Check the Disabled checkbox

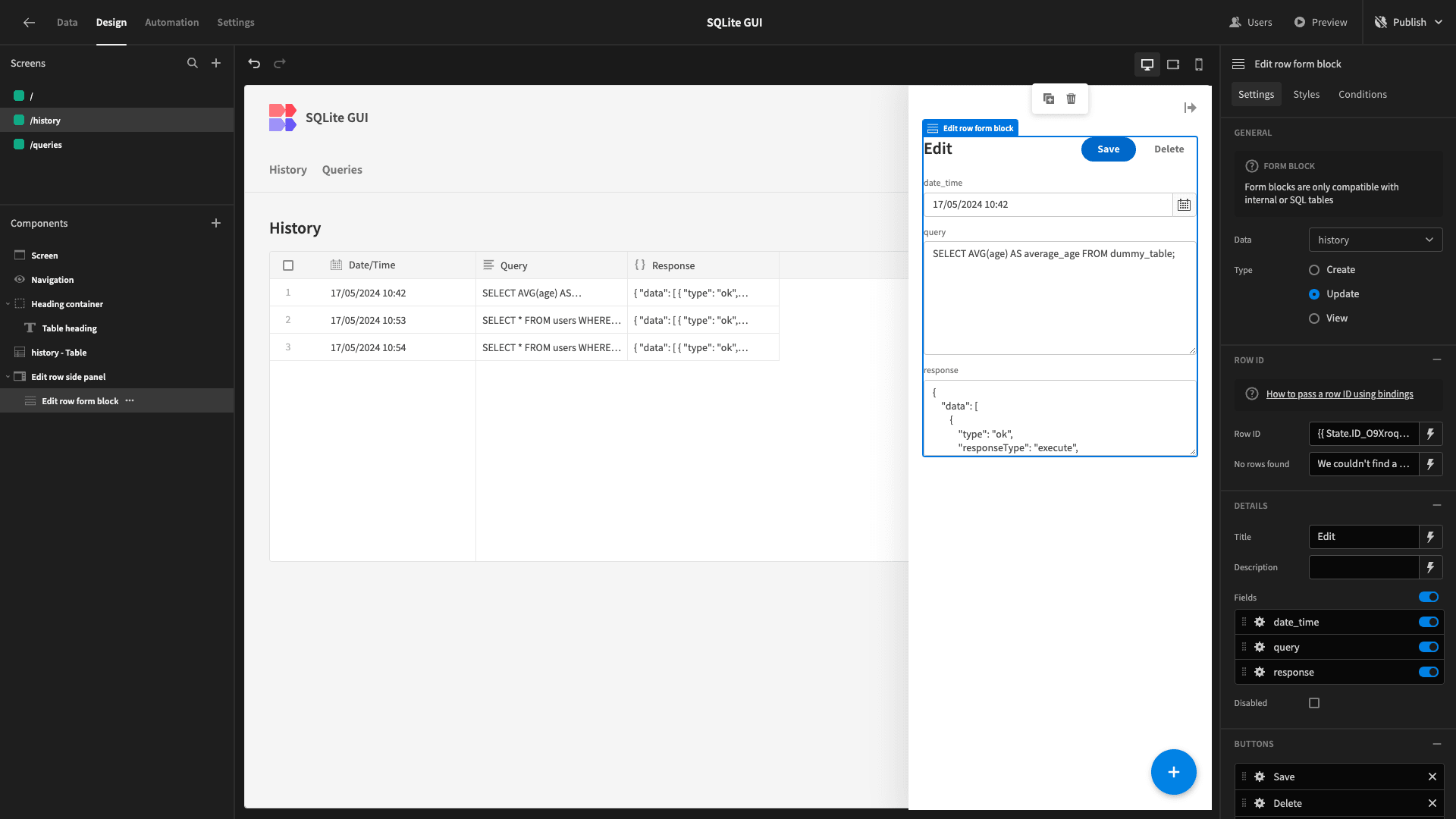tap(1314, 704)
